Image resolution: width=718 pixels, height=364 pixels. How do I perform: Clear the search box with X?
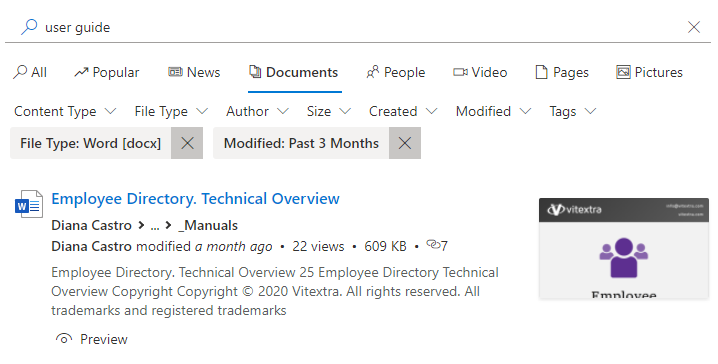pos(694,27)
